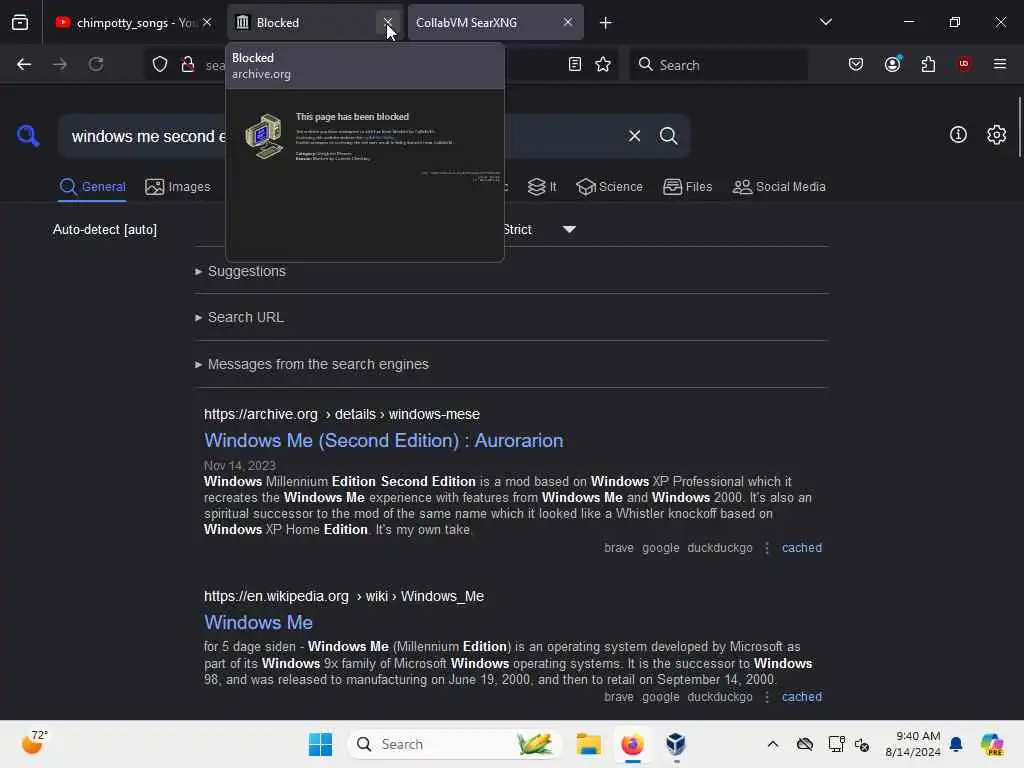The image size is (1024, 768).
Task: Open tracking protection shield icon
Action: (x=160, y=64)
